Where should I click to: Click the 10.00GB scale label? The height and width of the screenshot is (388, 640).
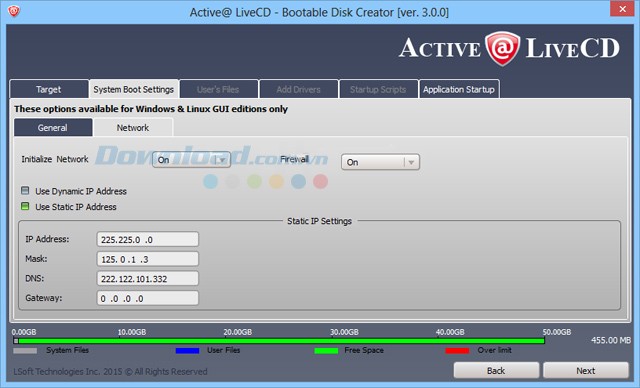click(x=131, y=332)
